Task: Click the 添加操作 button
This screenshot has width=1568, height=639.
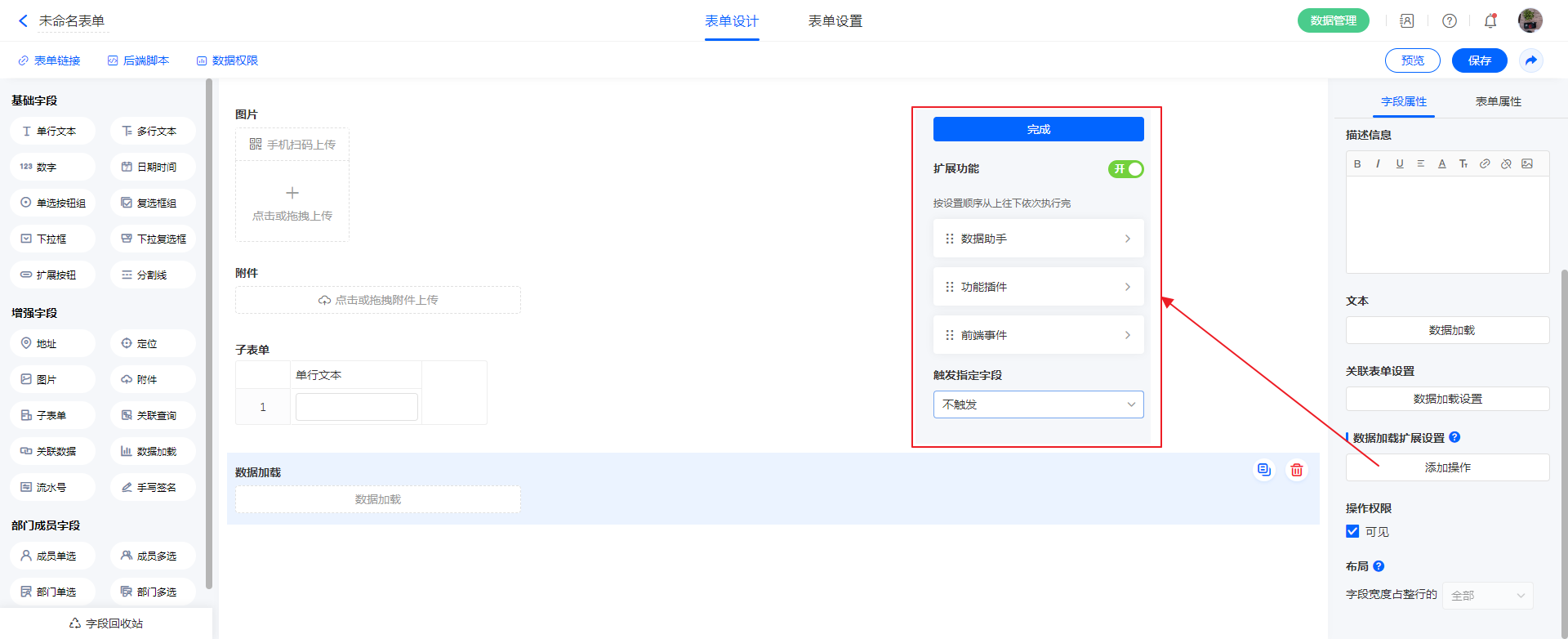Action: [1447, 467]
